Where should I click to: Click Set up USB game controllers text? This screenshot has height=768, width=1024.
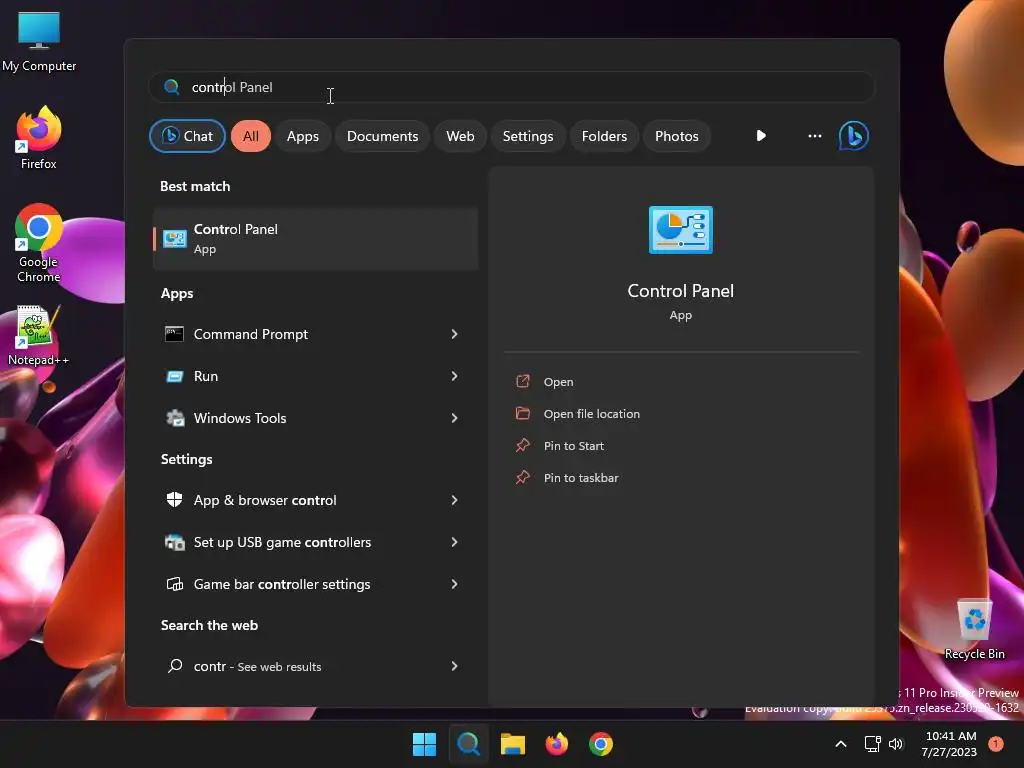click(282, 542)
